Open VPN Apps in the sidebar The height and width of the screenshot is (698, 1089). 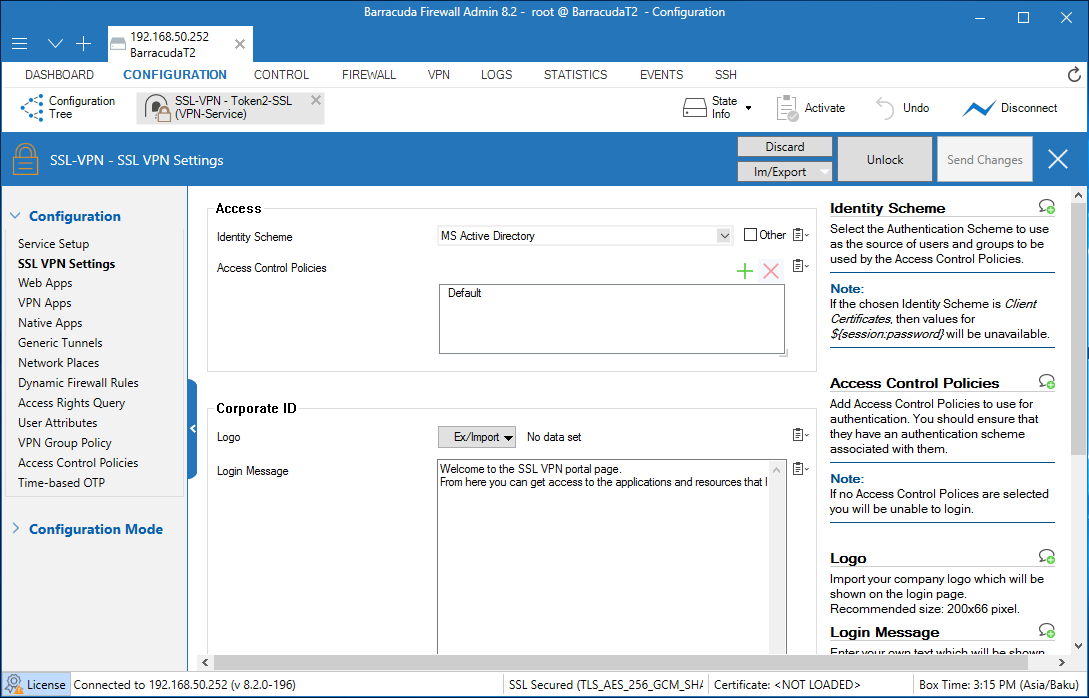[44, 303]
